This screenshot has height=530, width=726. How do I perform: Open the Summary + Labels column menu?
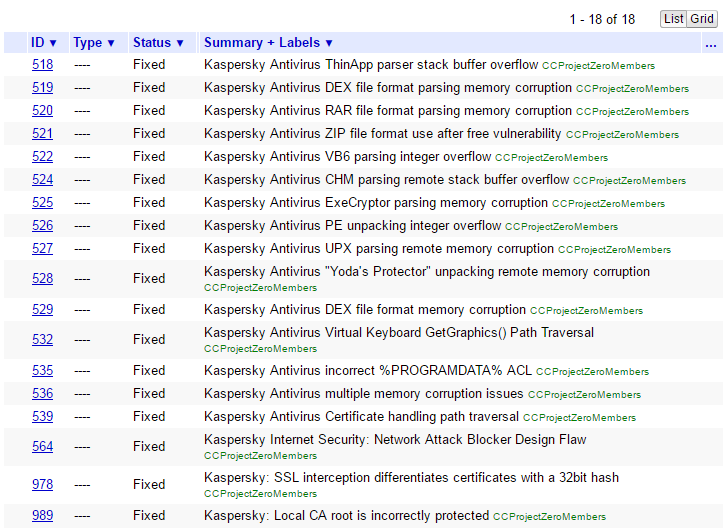(x=268, y=43)
